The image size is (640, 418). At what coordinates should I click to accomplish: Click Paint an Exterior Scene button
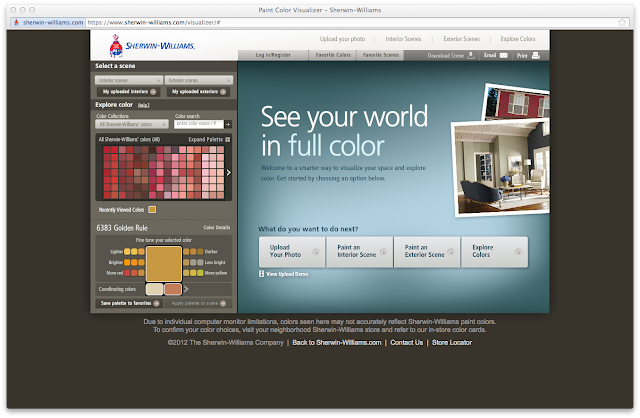tap(427, 251)
